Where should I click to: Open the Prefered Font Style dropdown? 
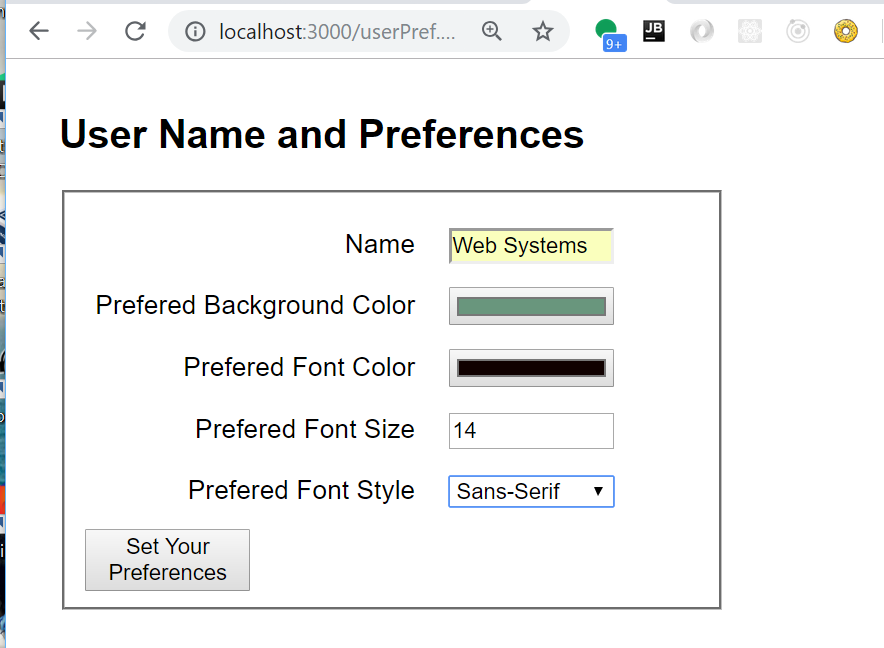[599, 491]
